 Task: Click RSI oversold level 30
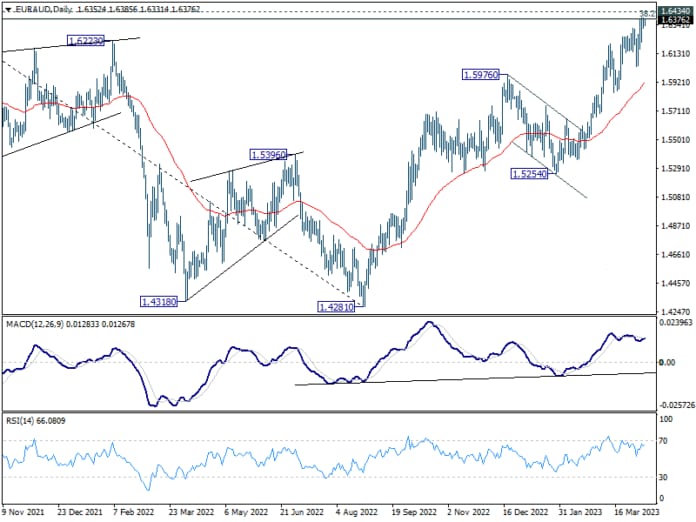point(664,477)
